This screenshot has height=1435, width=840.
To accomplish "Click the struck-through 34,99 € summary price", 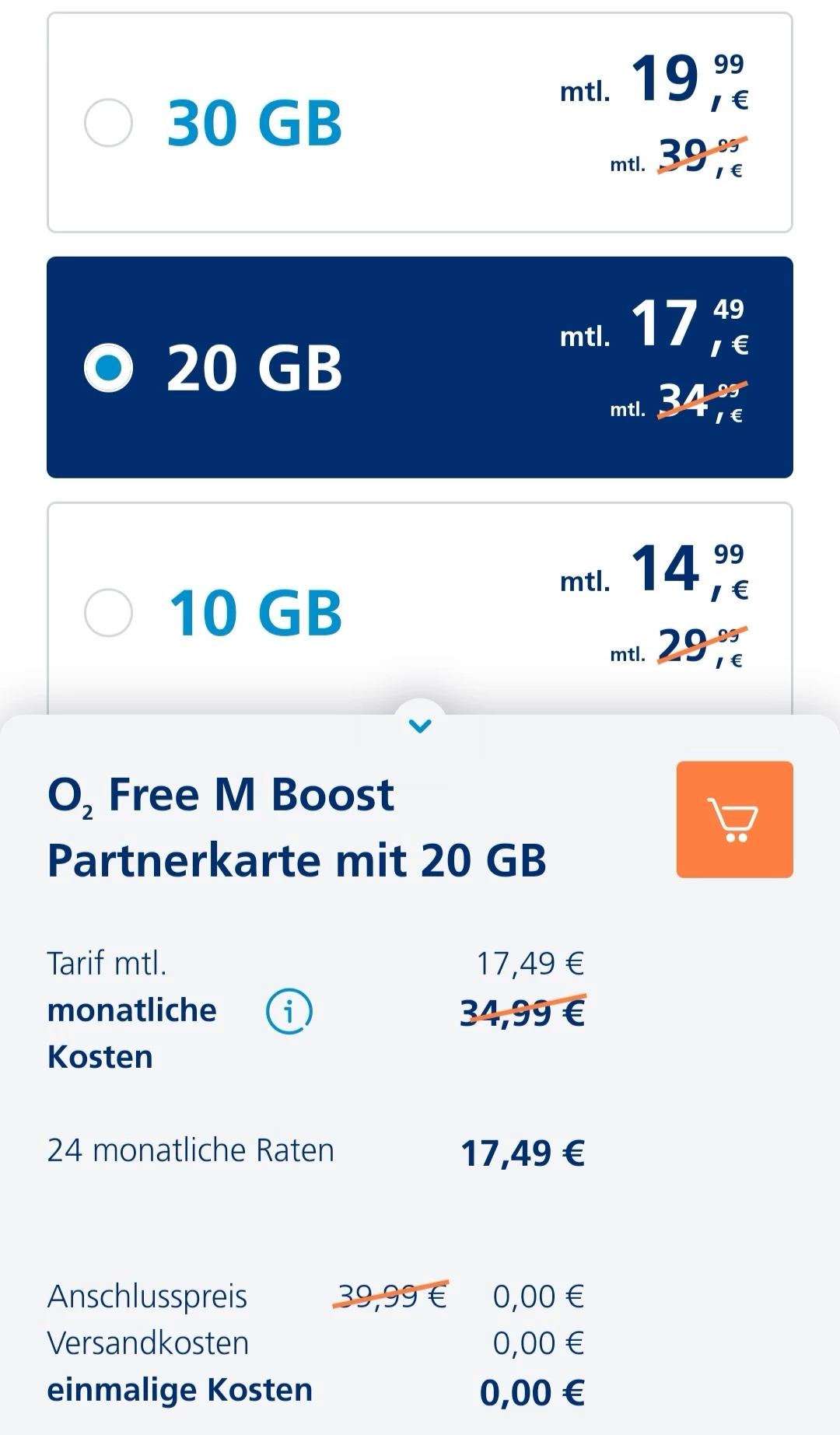I will (522, 1013).
